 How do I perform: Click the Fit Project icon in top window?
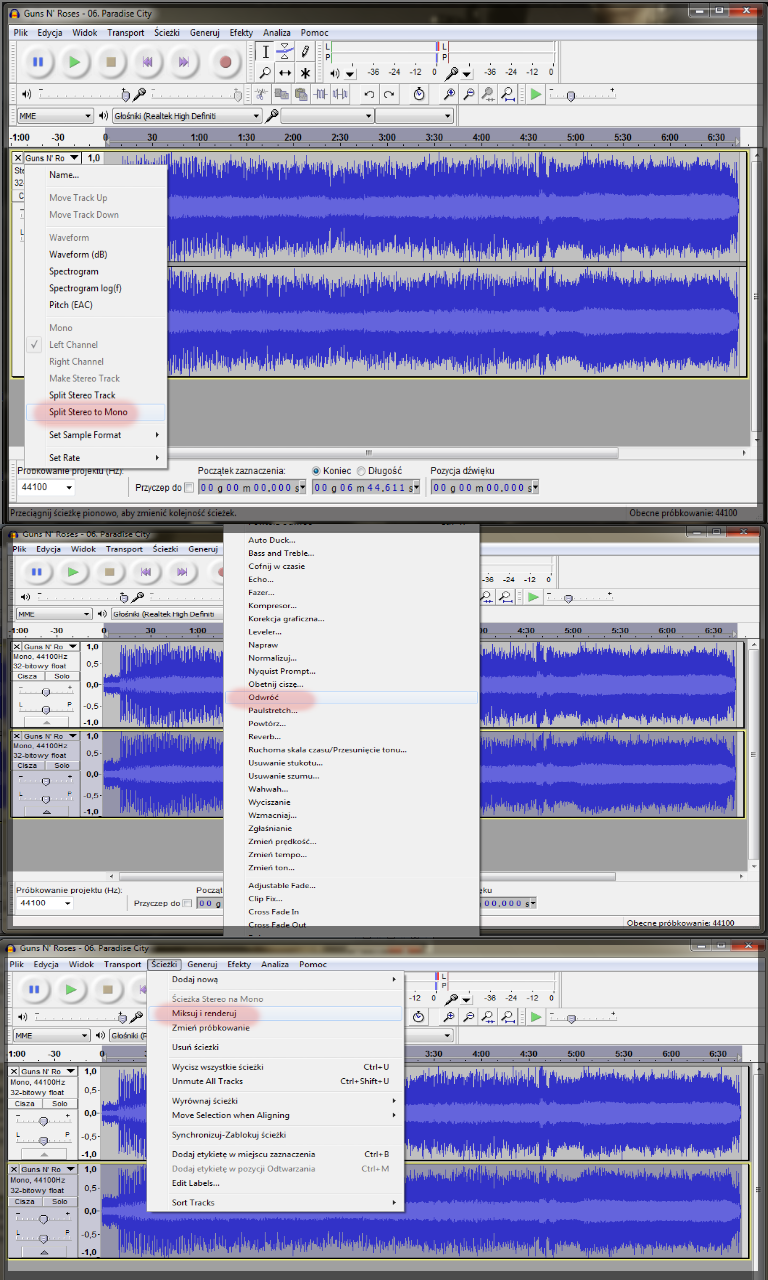coord(508,94)
